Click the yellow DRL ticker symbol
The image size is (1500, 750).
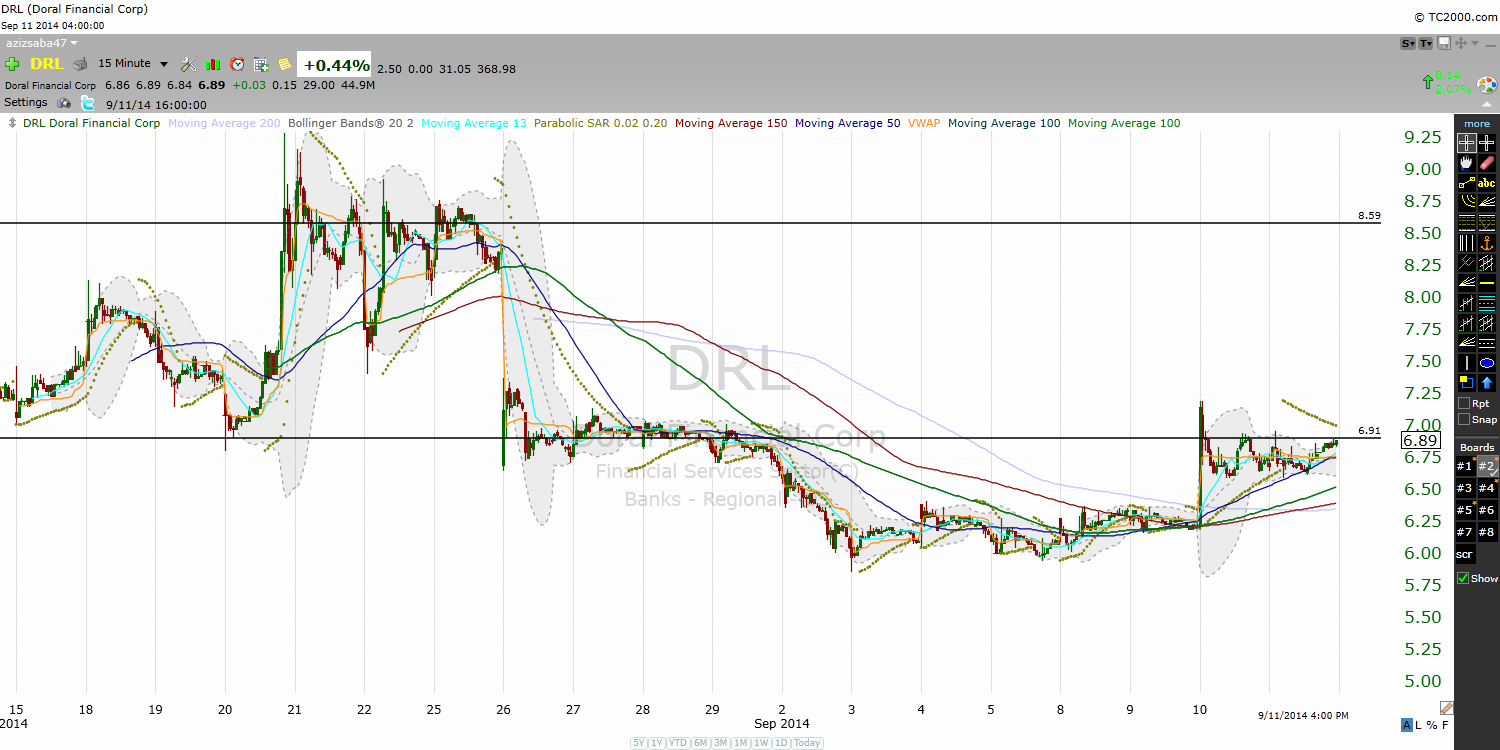[47, 64]
